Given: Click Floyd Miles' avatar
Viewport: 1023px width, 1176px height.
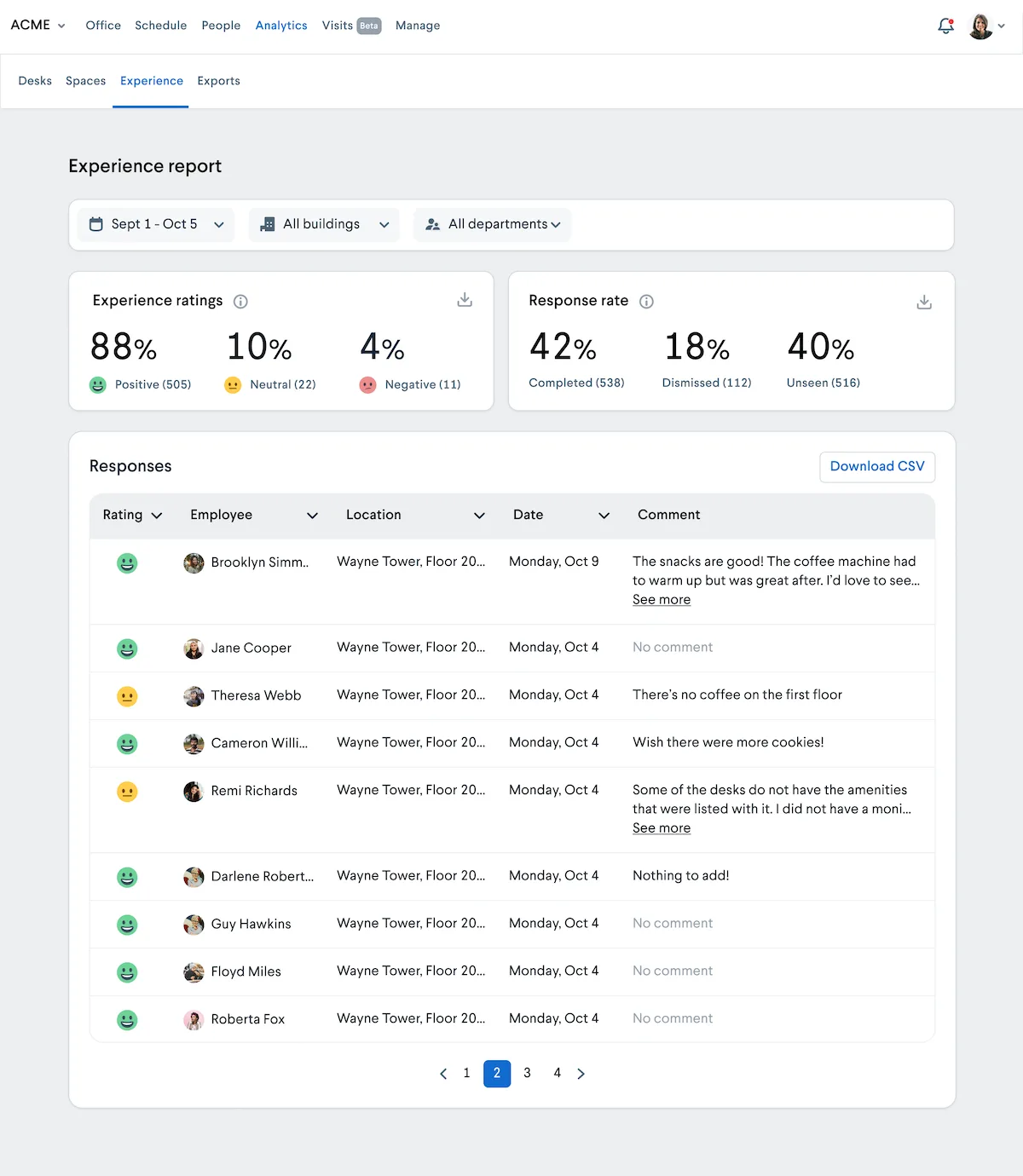Looking at the screenshot, I should click(x=194, y=972).
